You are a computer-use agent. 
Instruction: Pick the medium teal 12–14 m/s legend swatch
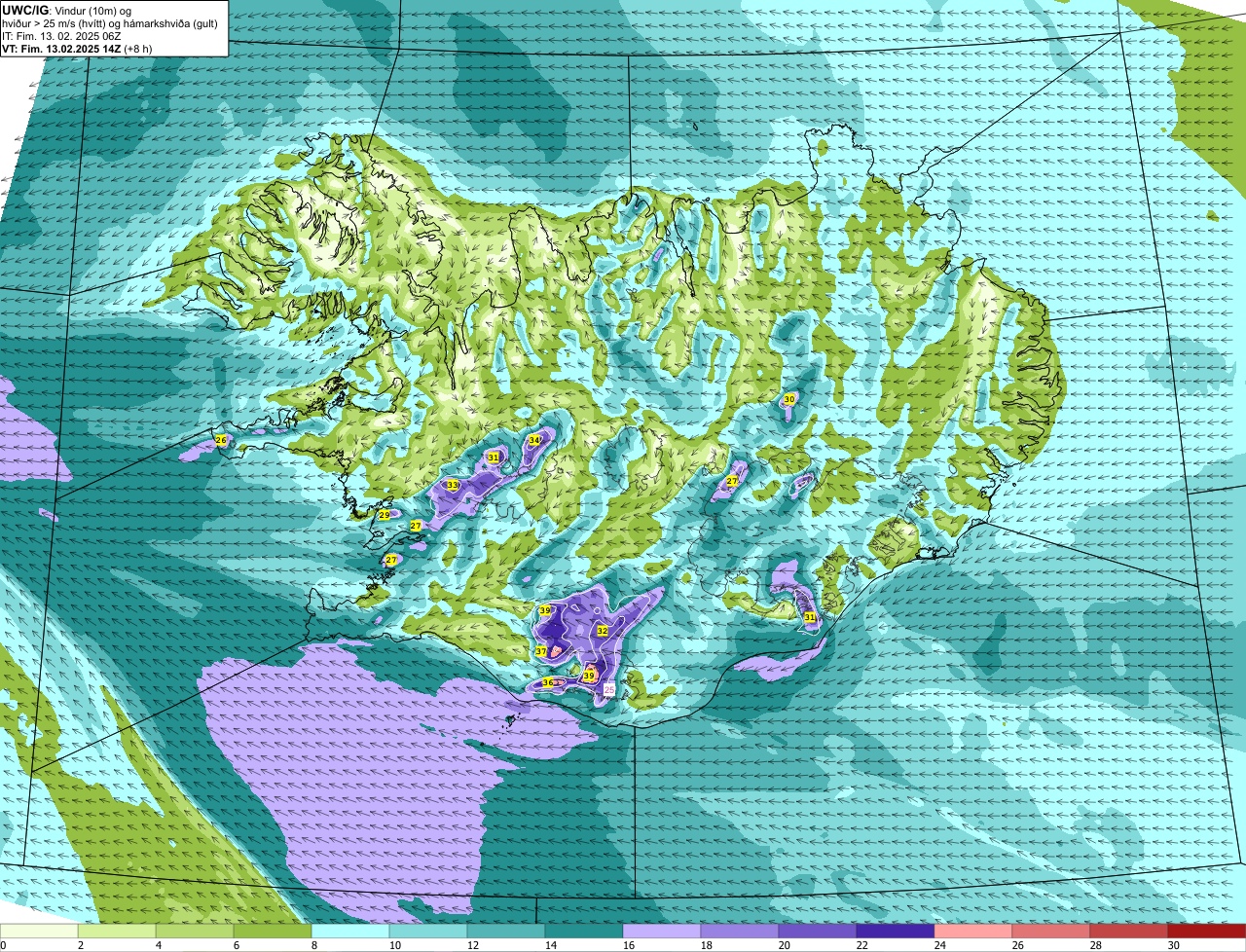tap(506, 931)
